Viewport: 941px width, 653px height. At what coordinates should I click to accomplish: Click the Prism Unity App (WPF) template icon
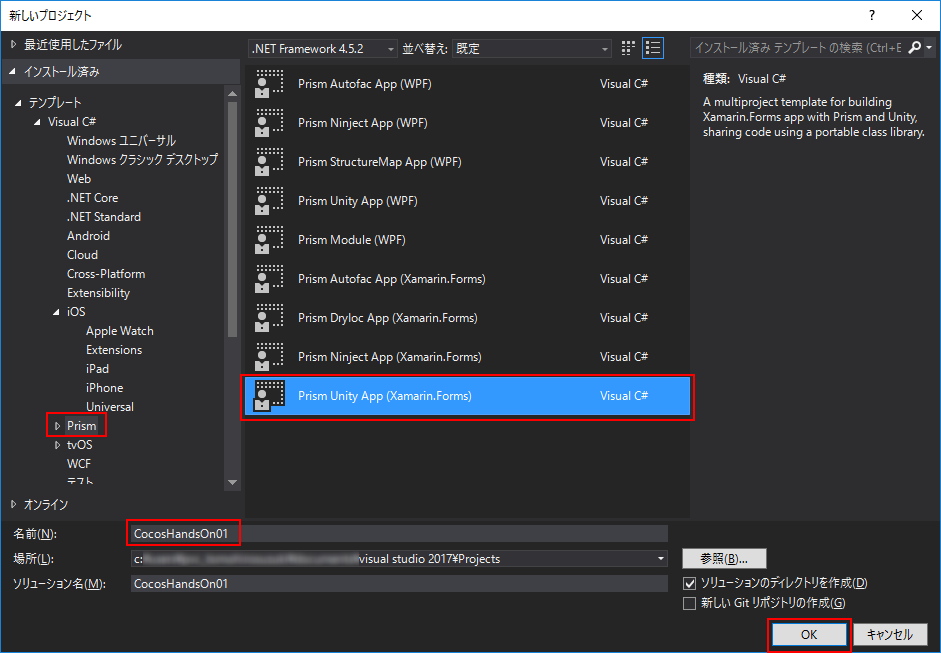pyautogui.click(x=269, y=201)
